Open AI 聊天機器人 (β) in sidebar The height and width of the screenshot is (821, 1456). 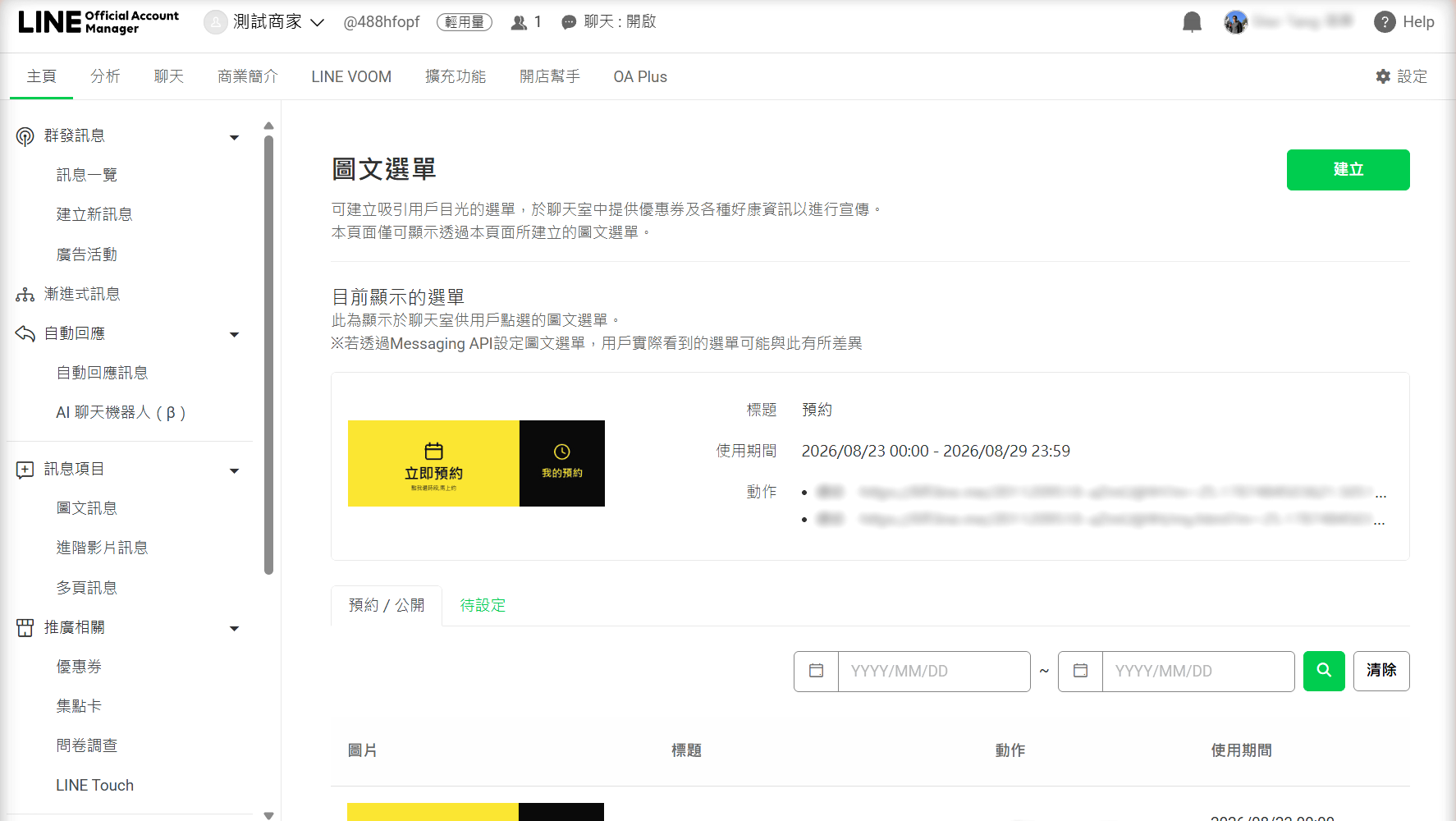(x=121, y=412)
